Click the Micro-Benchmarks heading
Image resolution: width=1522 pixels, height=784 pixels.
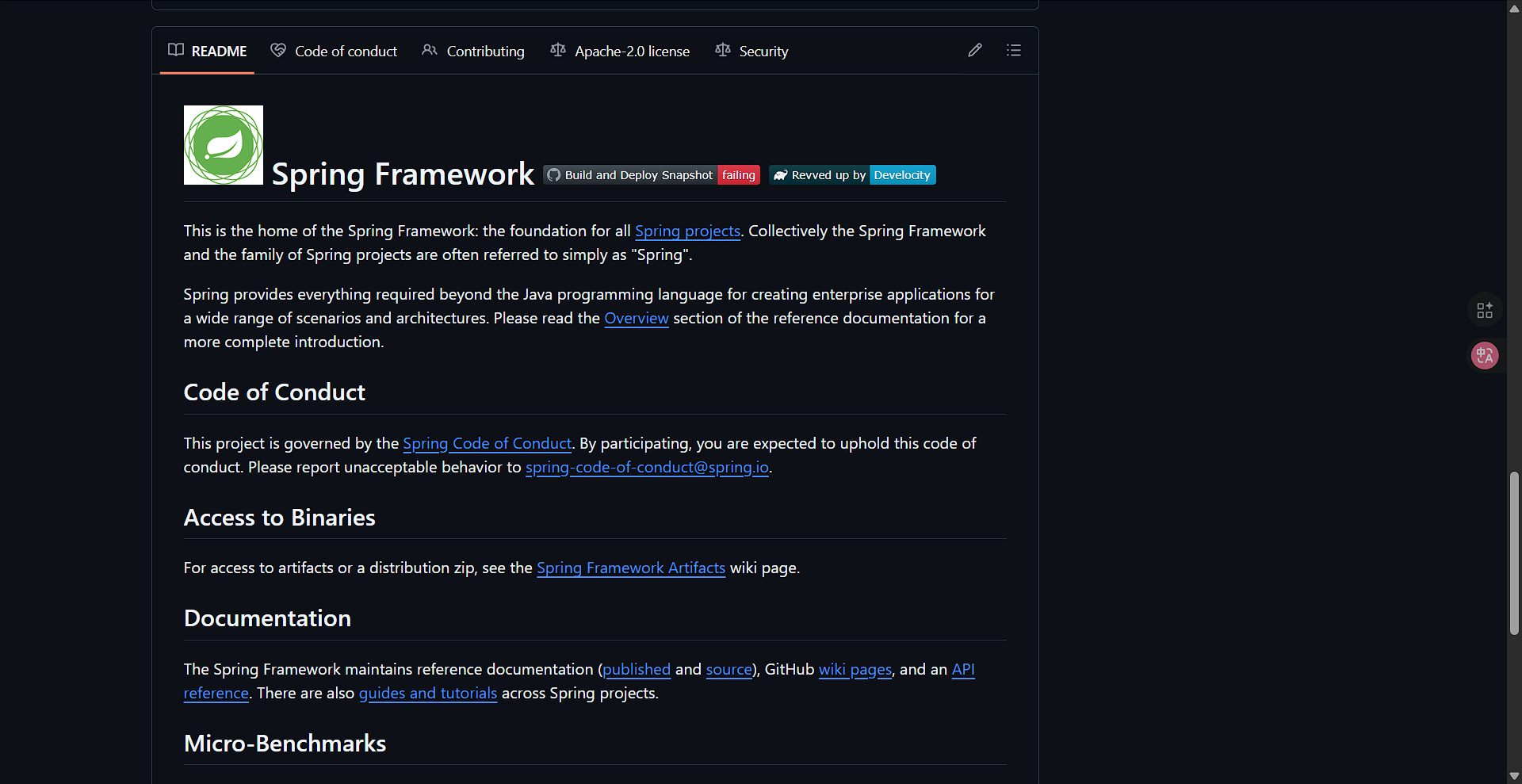285,743
